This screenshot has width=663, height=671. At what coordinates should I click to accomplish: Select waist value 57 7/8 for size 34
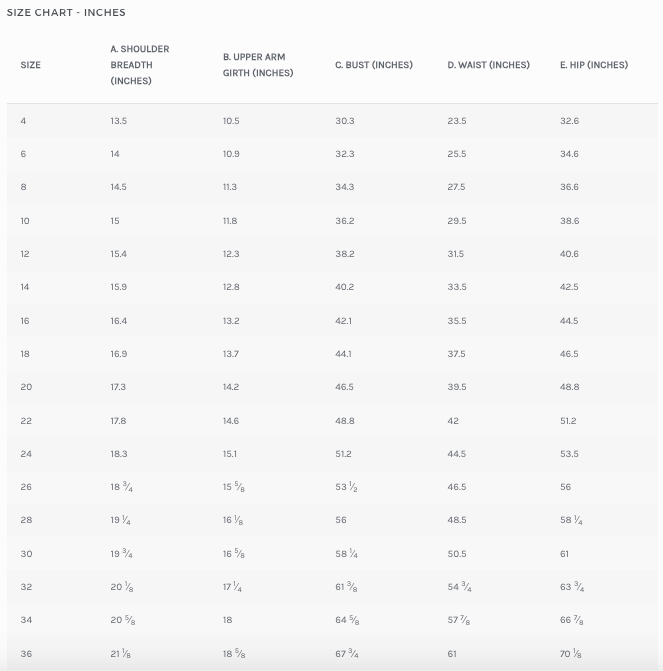pyautogui.click(x=459, y=620)
